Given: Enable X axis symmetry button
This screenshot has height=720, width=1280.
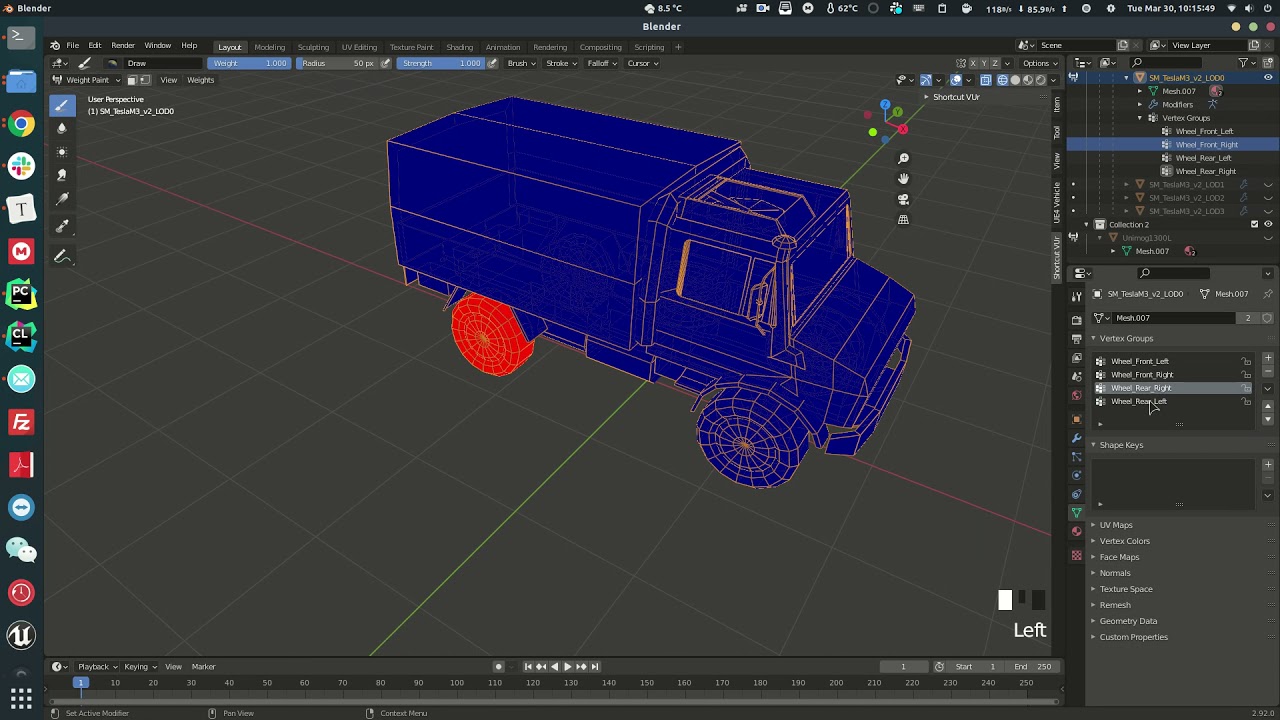Looking at the screenshot, I should point(972,63).
